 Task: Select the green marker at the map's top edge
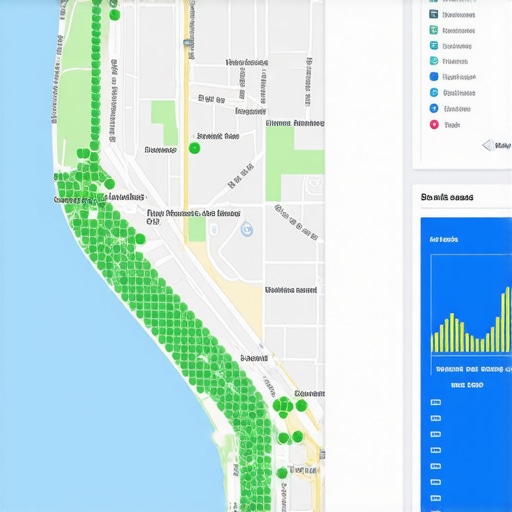click(x=115, y=15)
